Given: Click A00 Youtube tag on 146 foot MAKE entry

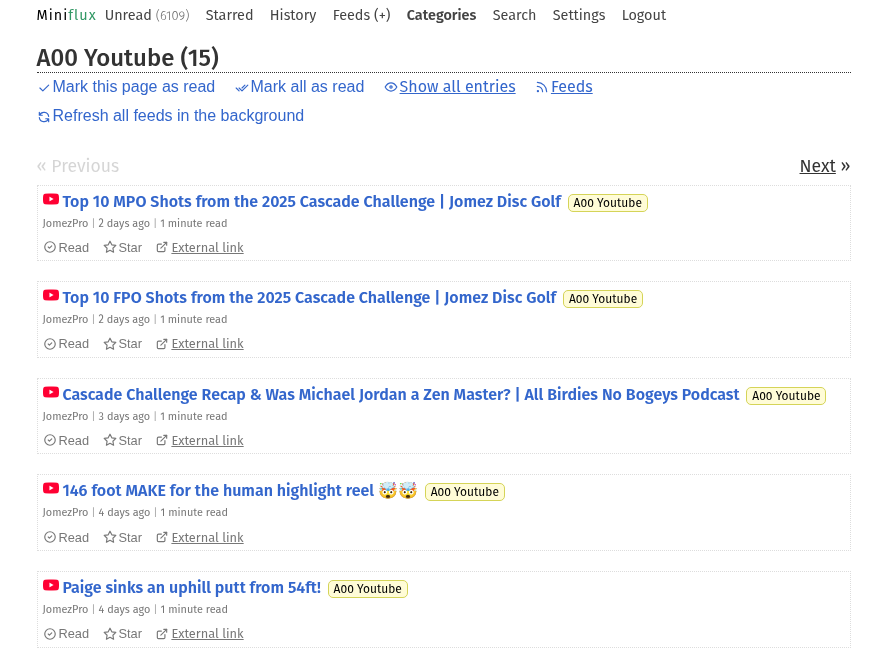Looking at the screenshot, I should pos(464,492).
